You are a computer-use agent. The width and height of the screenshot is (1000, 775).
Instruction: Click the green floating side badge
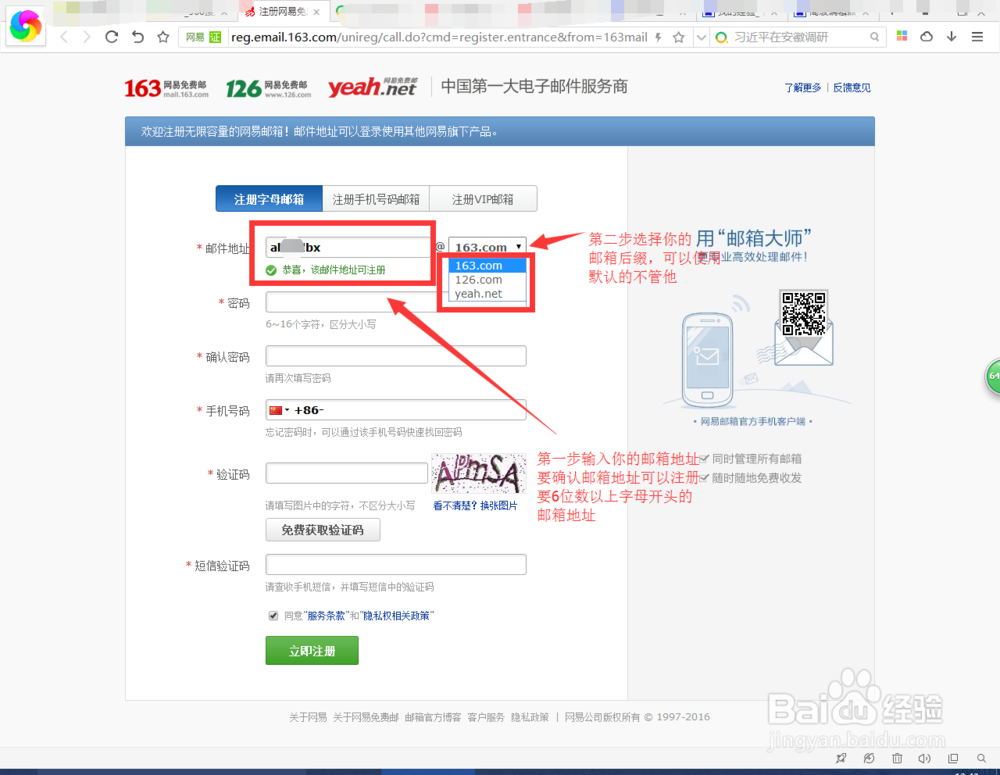point(992,376)
